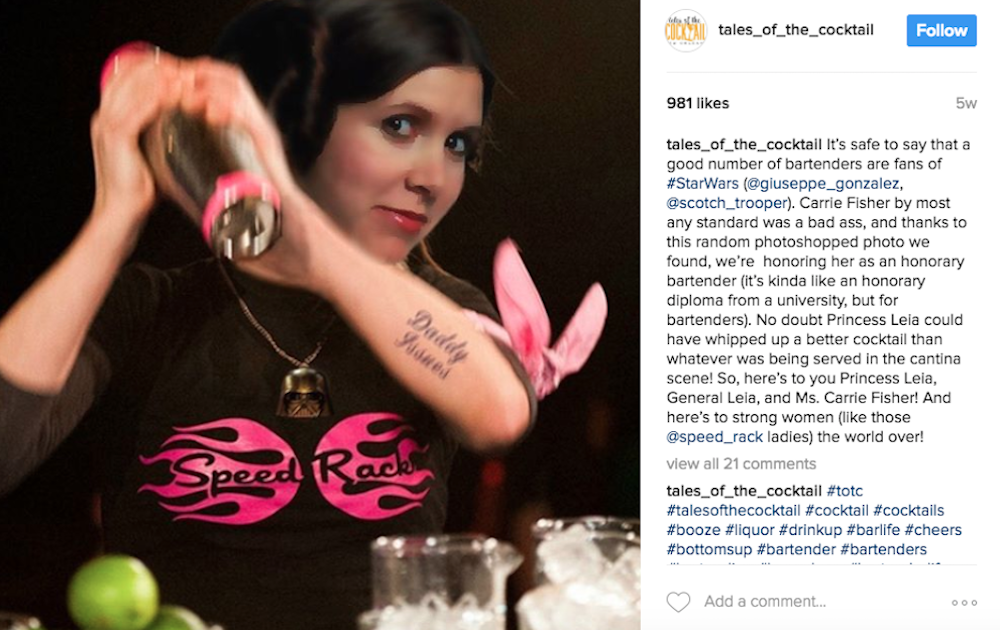Viewport: 1000px width, 630px height.
Task: Click the heart like icon
Action: (678, 601)
